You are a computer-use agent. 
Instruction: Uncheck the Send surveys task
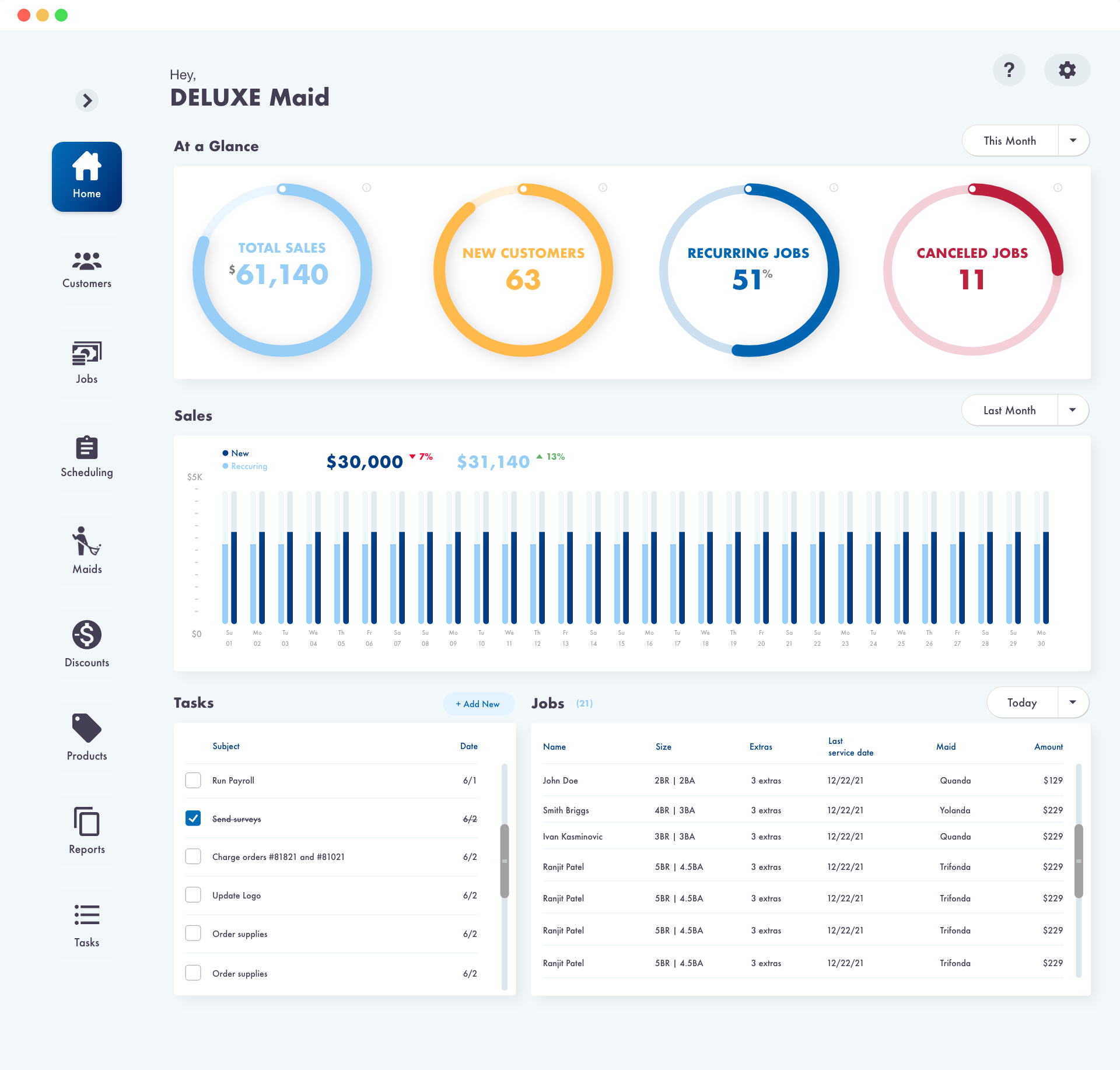[x=193, y=818]
